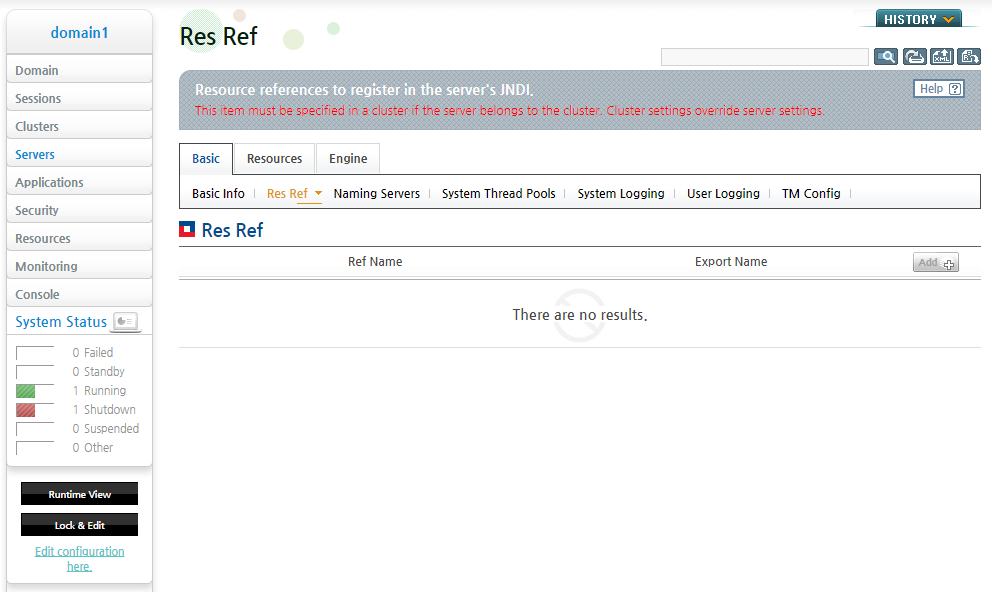Click the search magnifier icon button
The height and width of the screenshot is (592, 992).
click(886, 57)
